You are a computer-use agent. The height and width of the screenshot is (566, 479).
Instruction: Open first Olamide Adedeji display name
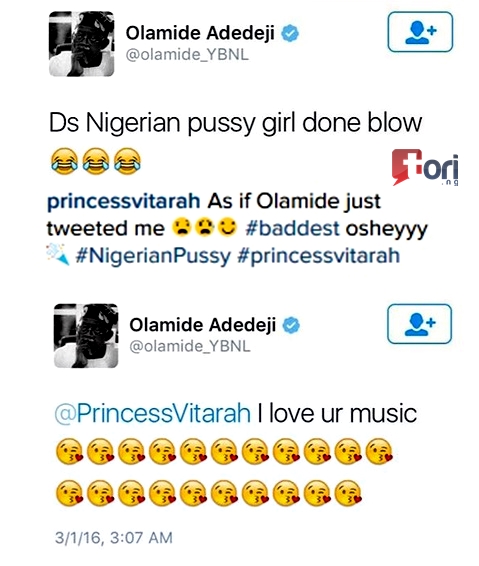200,33
